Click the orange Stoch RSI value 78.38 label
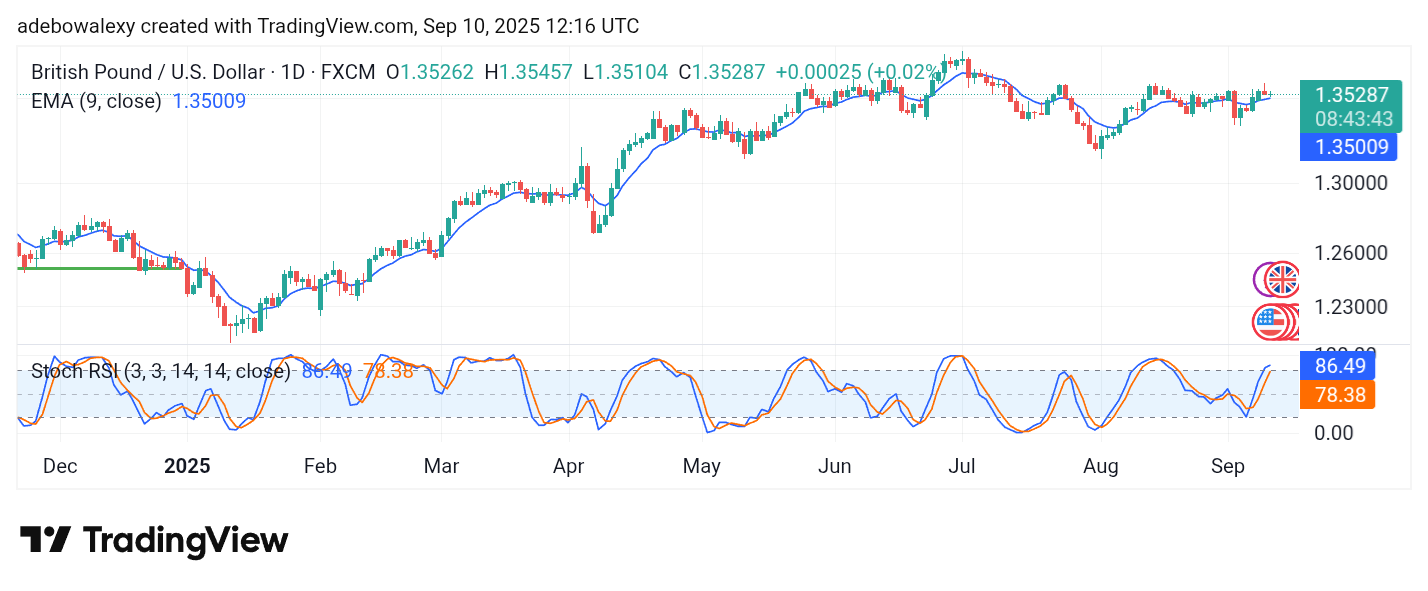 point(1338,395)
